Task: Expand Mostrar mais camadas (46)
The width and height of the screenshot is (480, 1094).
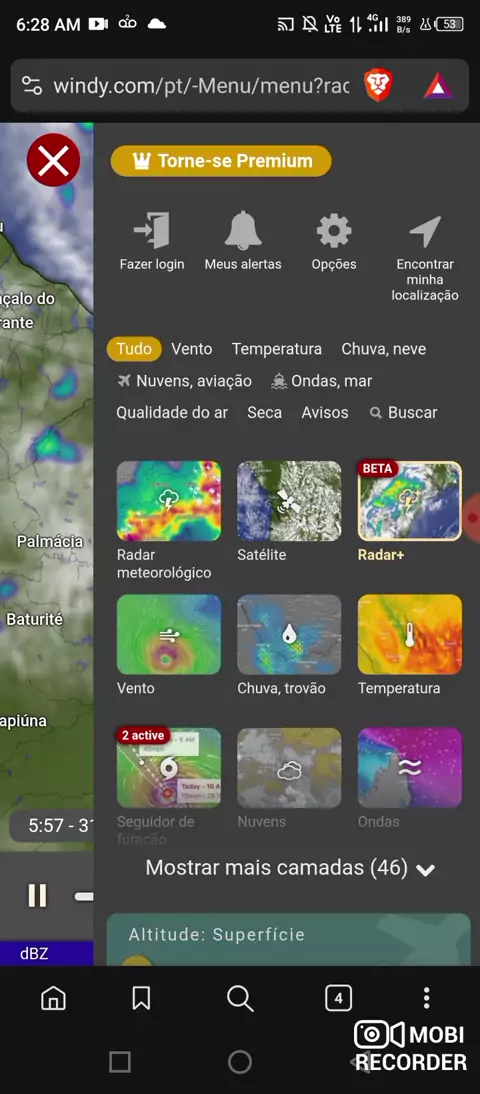Action: click(290, 868)
